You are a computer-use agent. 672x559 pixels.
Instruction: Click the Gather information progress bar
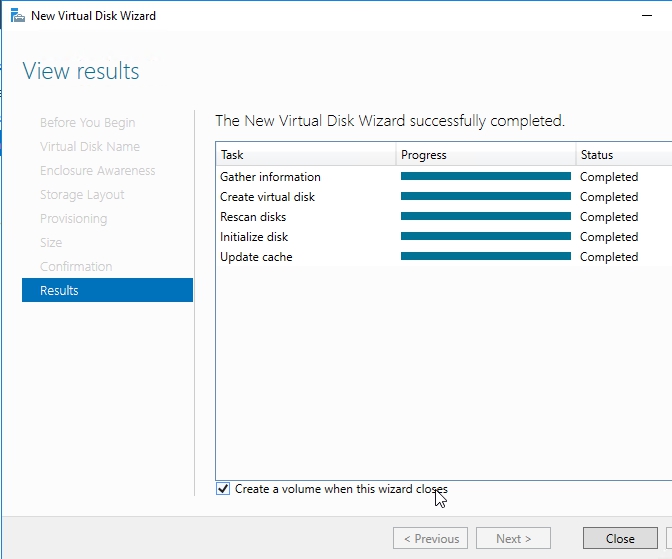click(x=486, y=176)
